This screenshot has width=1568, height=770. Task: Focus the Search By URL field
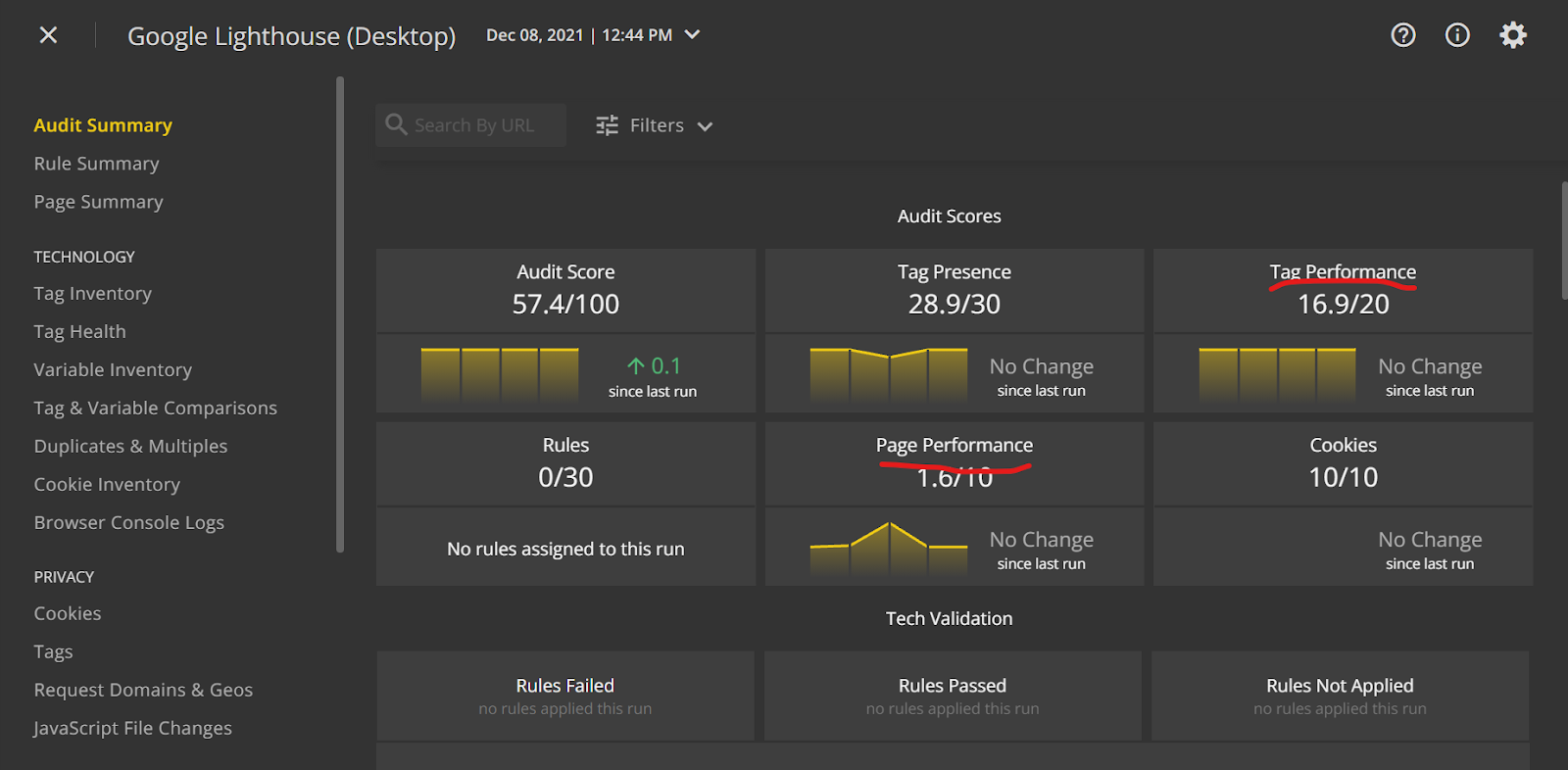pyautogui.click(x=470, y=125)
